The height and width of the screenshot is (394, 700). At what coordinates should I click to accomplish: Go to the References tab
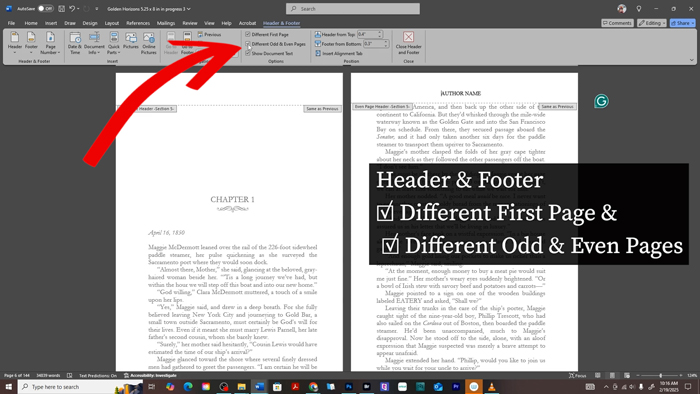pos(138,23)
